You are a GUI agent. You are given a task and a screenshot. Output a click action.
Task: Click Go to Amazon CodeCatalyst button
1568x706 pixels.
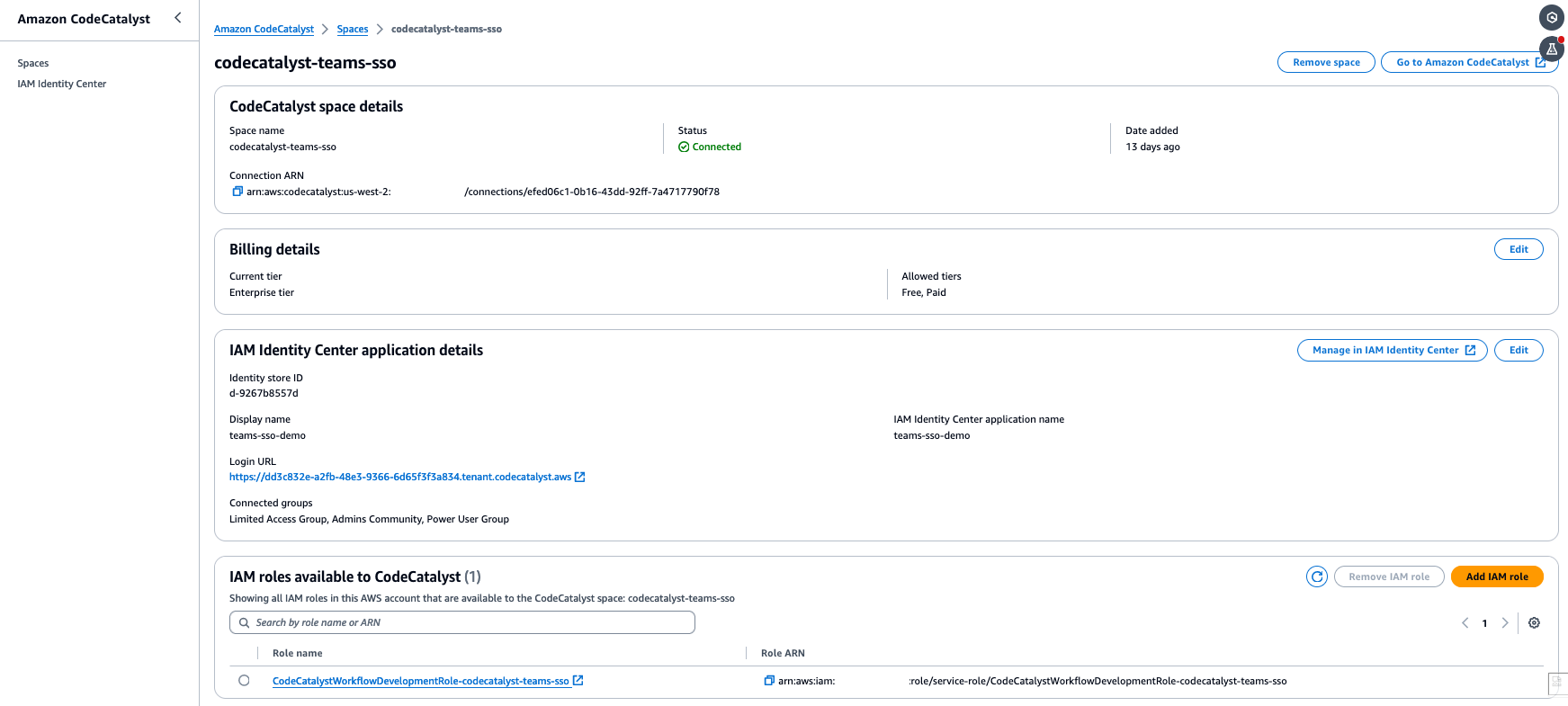tap(1470, 62)
